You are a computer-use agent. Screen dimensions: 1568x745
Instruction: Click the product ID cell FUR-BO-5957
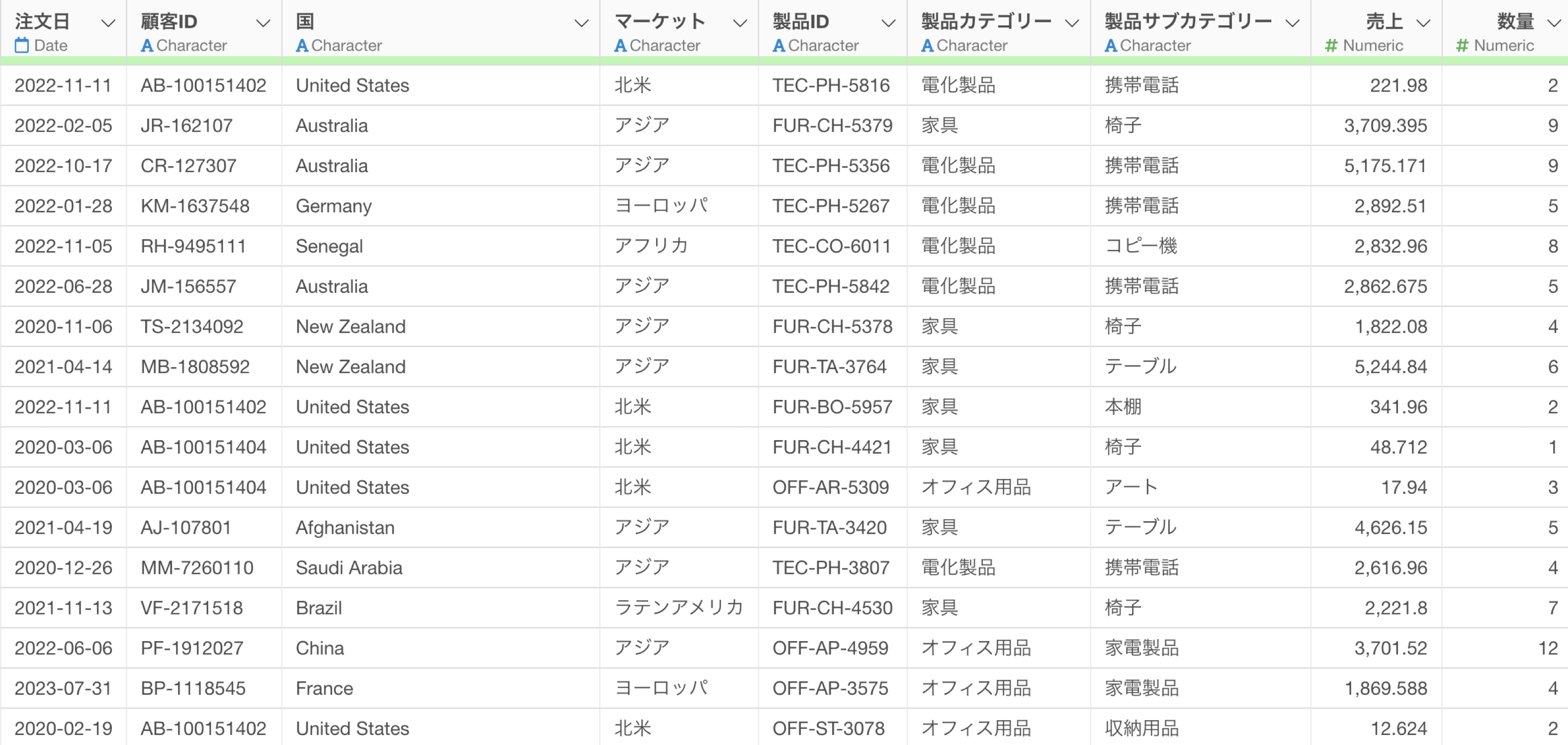832,407
